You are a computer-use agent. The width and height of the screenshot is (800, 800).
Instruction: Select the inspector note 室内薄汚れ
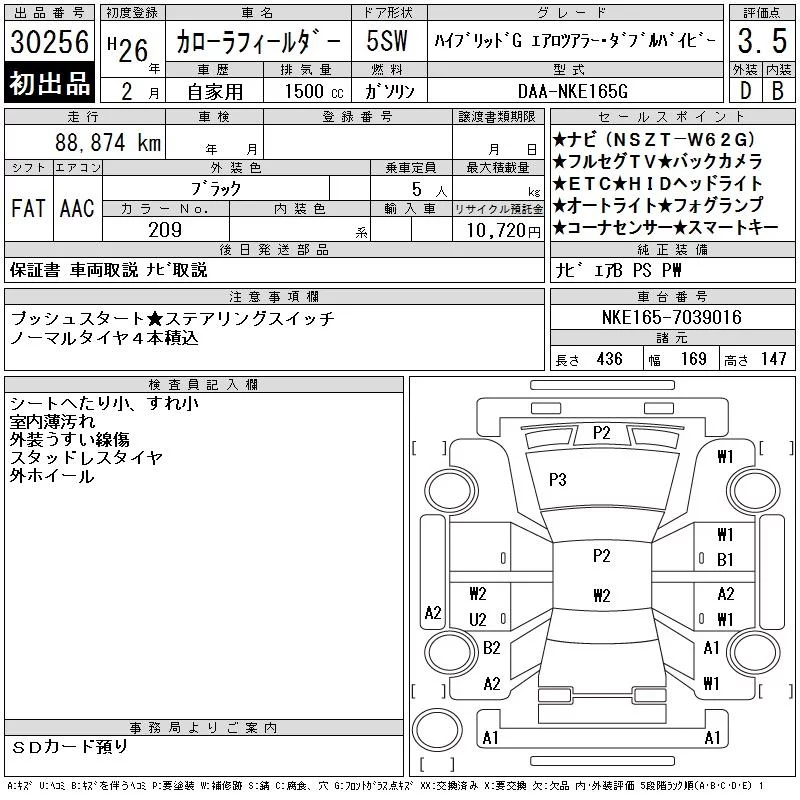pos(52,422)
